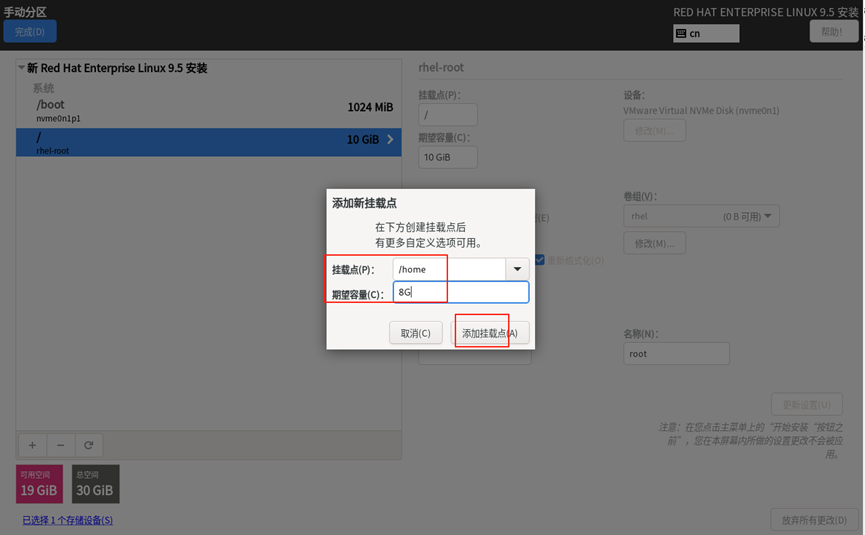865x535 pixels.
Task: Collapse the new Red Hat Enterprise Linux 9.5 install tree
Action: click(x=22, y=68)
